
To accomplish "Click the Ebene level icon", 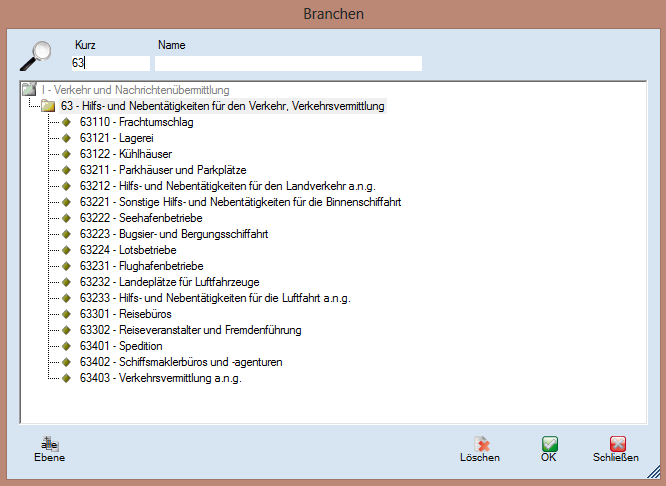I will tap(49, 444).
